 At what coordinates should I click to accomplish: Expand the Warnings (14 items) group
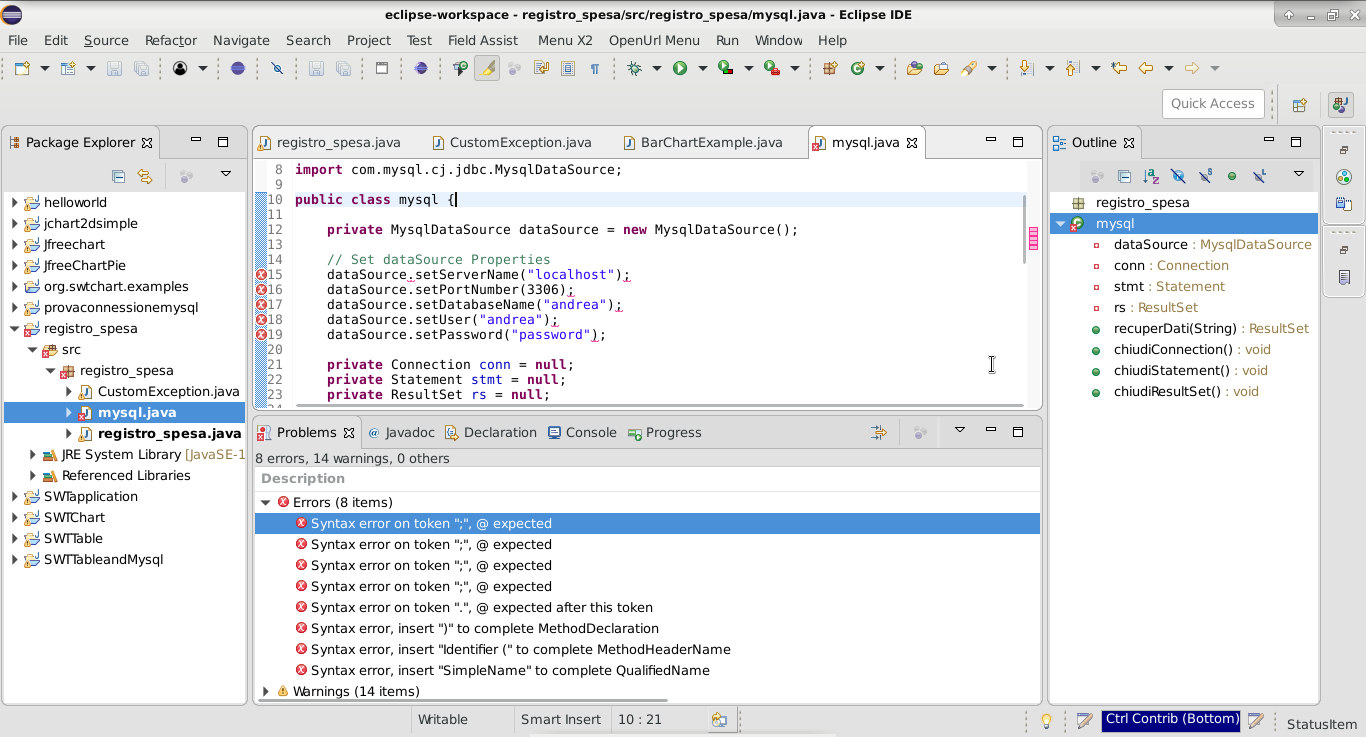(x=266, y=691)
